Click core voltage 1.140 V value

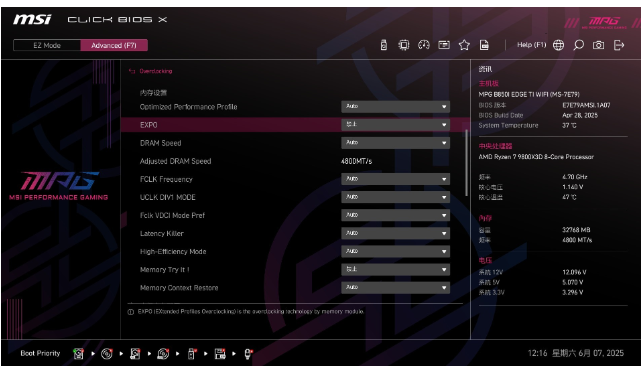click(573, 187)
